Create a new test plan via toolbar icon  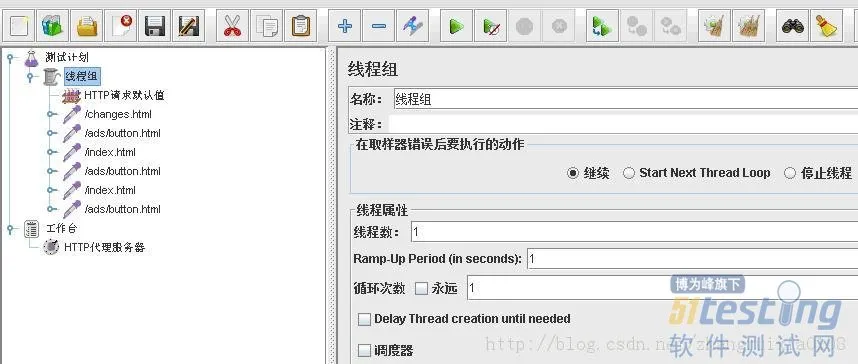click(19, 26)
